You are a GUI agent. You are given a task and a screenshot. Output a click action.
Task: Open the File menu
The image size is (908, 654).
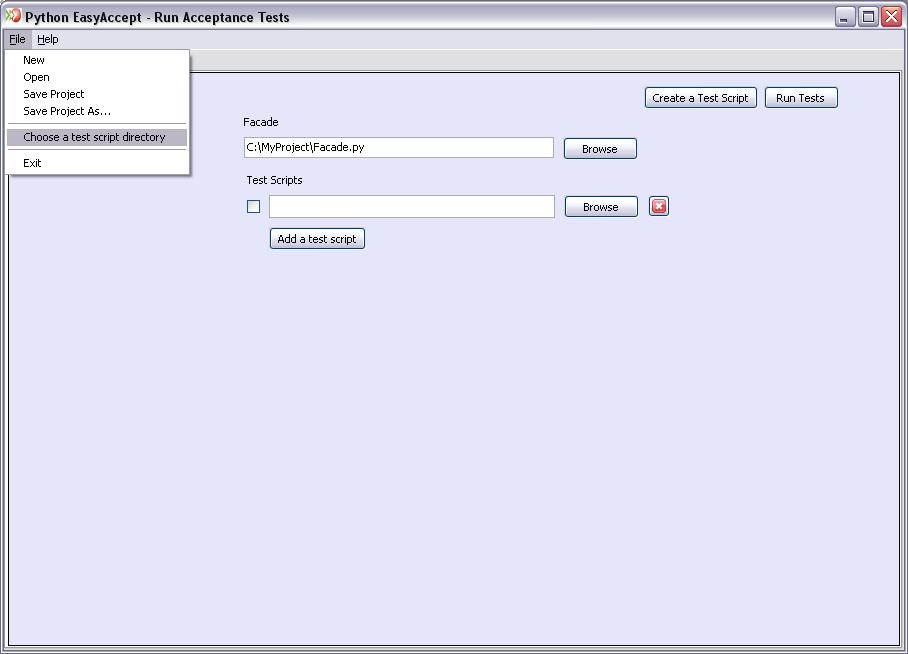pyautogui.click(x=17, y=39)
